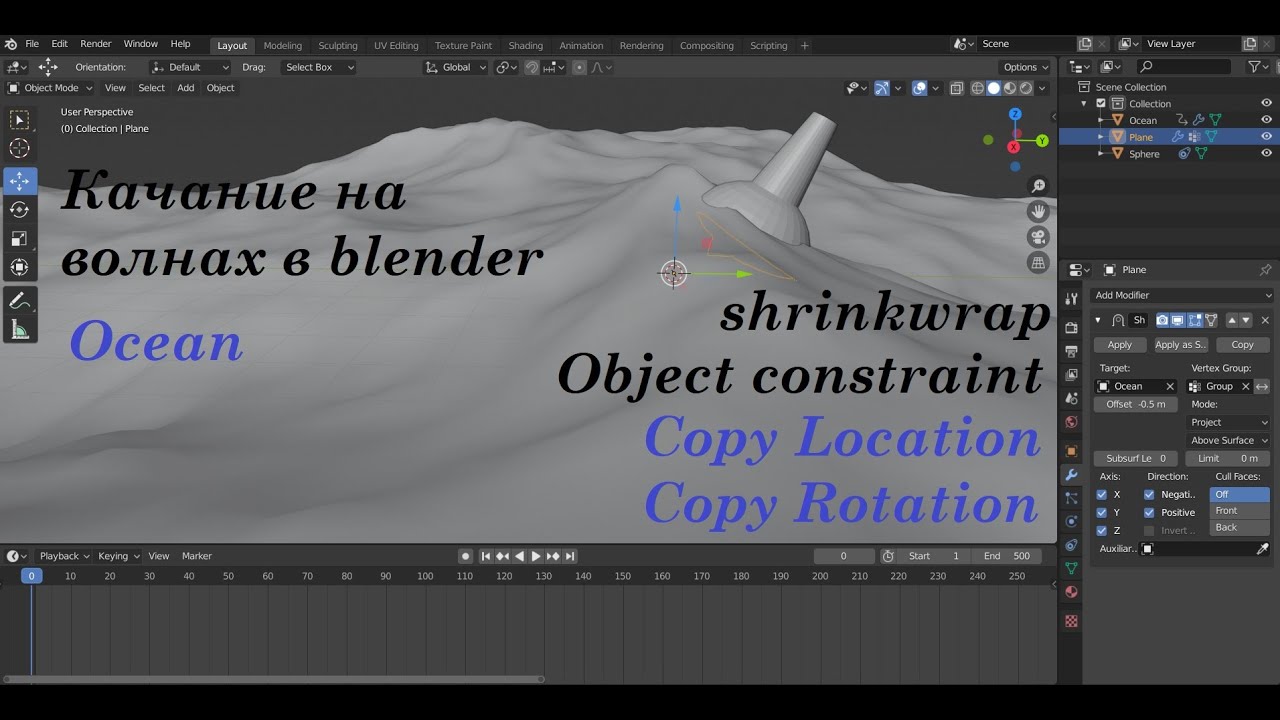Toggle Z axis checkbox
The width and height of the screenshot is (1280, 720).
point(1102,530)
